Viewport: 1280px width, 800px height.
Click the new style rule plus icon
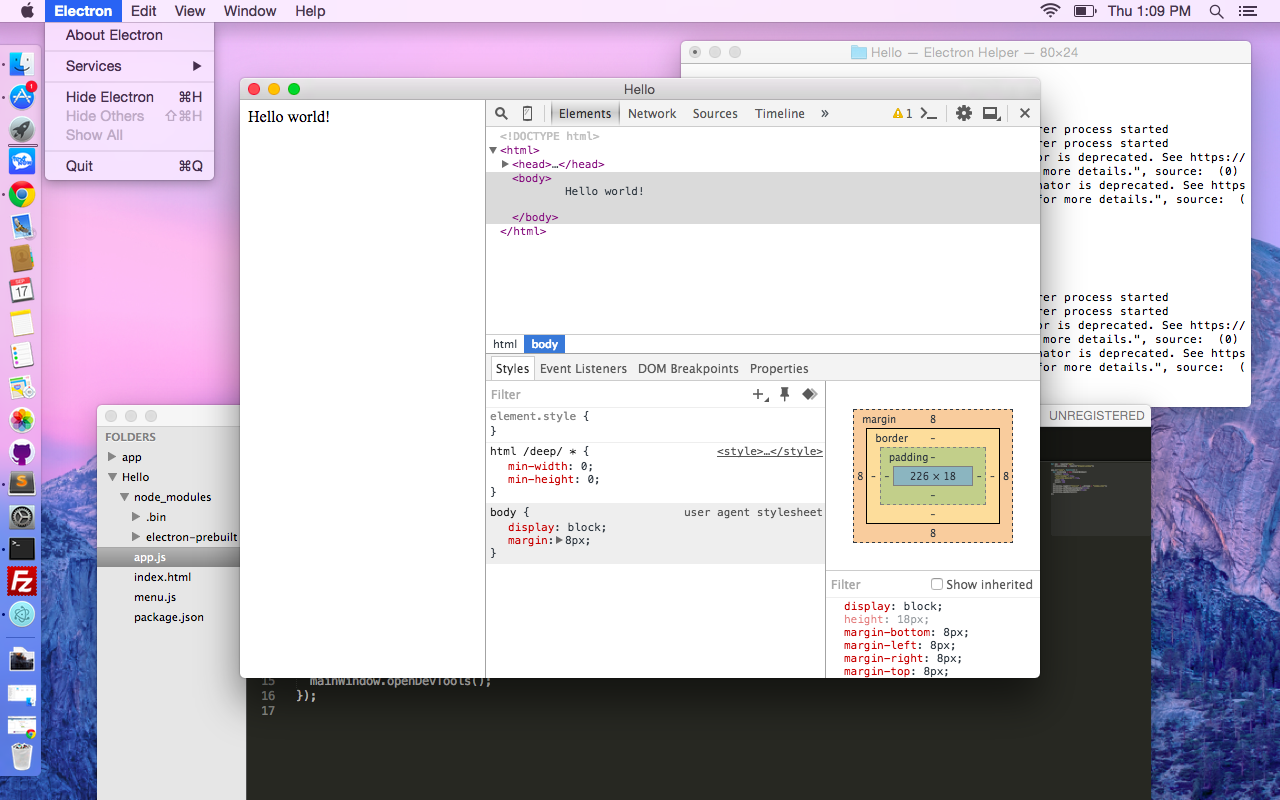pyautogui.click(x=761, y=395)
